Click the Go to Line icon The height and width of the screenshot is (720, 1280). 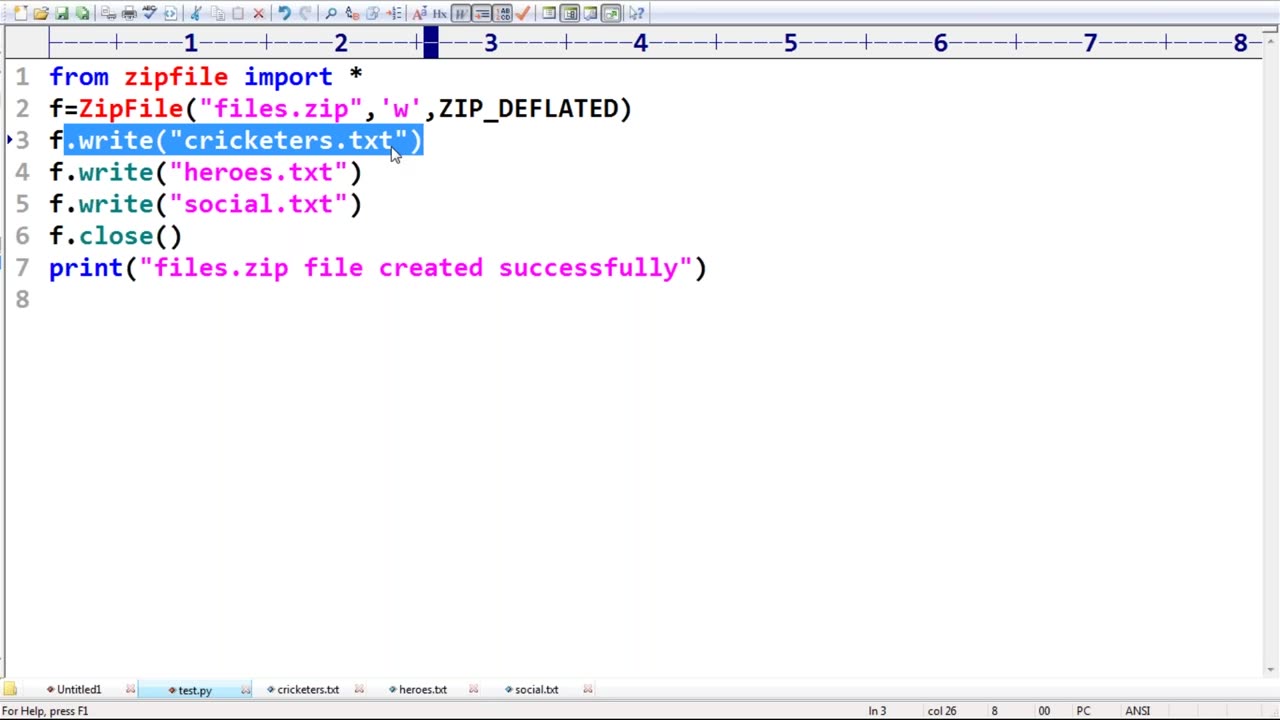[x=393, y=13]
